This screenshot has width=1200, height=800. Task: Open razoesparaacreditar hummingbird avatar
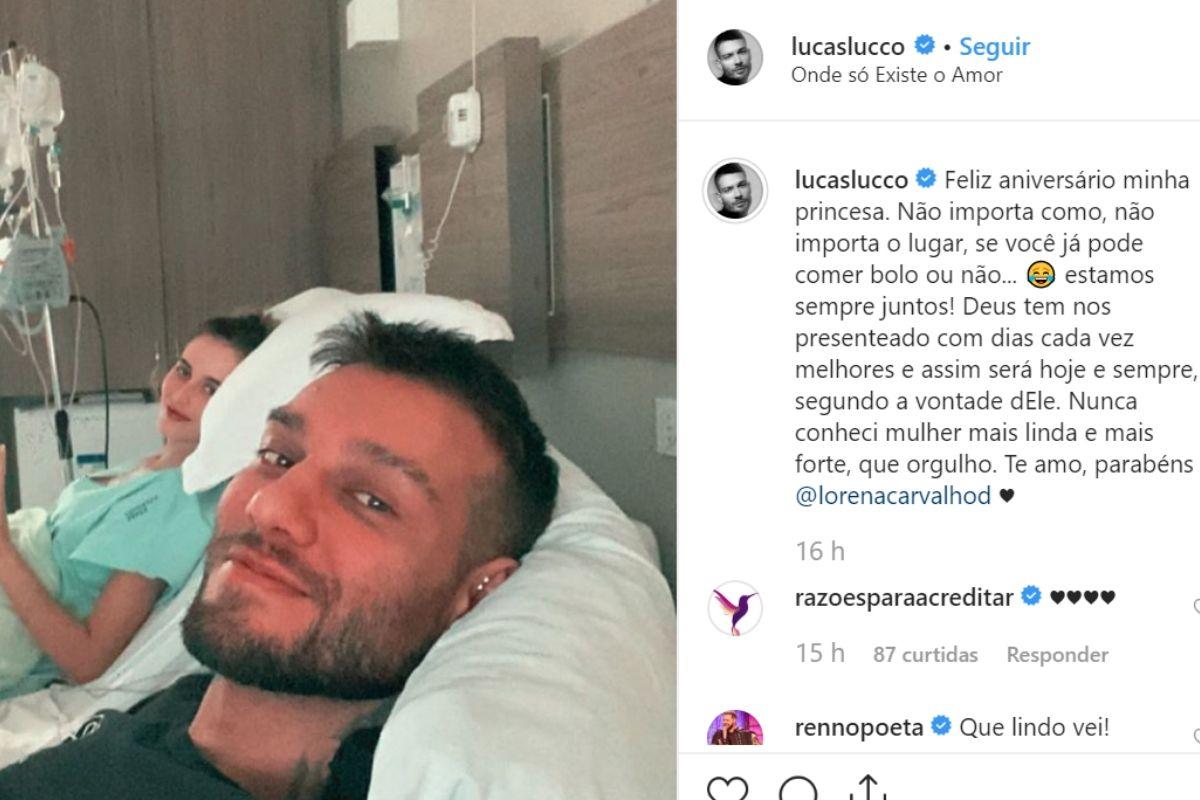(735, 608)
